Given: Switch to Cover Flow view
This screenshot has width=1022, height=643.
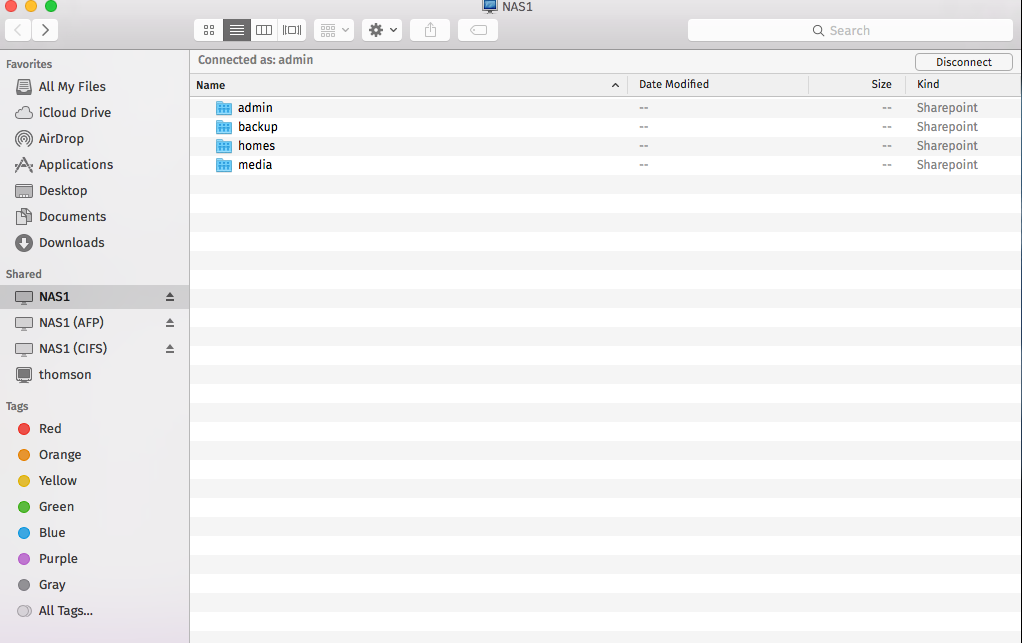Looking at the screenshot, I should tap(291, 30).
